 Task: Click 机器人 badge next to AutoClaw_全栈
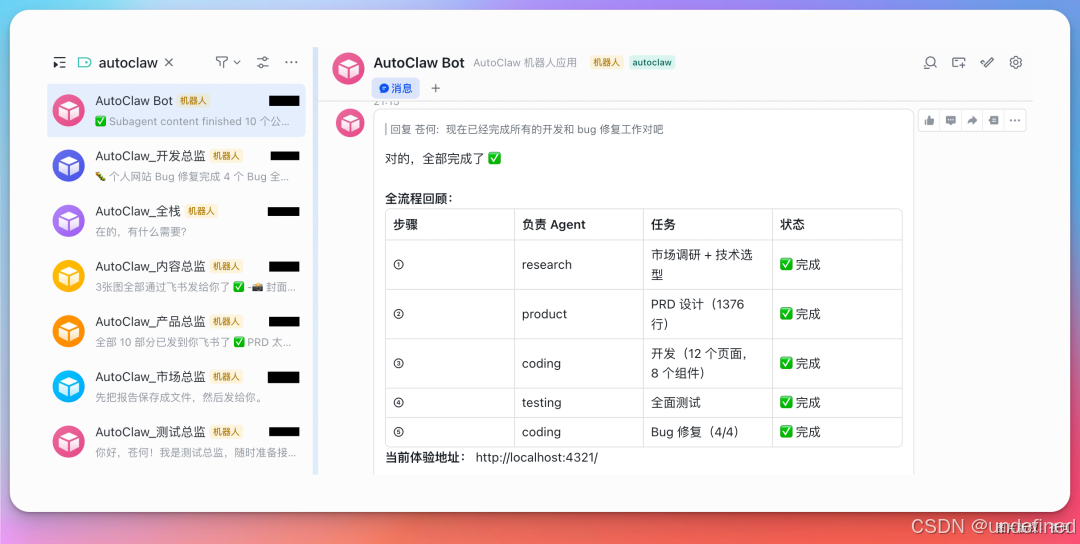(x=202, y=211)
